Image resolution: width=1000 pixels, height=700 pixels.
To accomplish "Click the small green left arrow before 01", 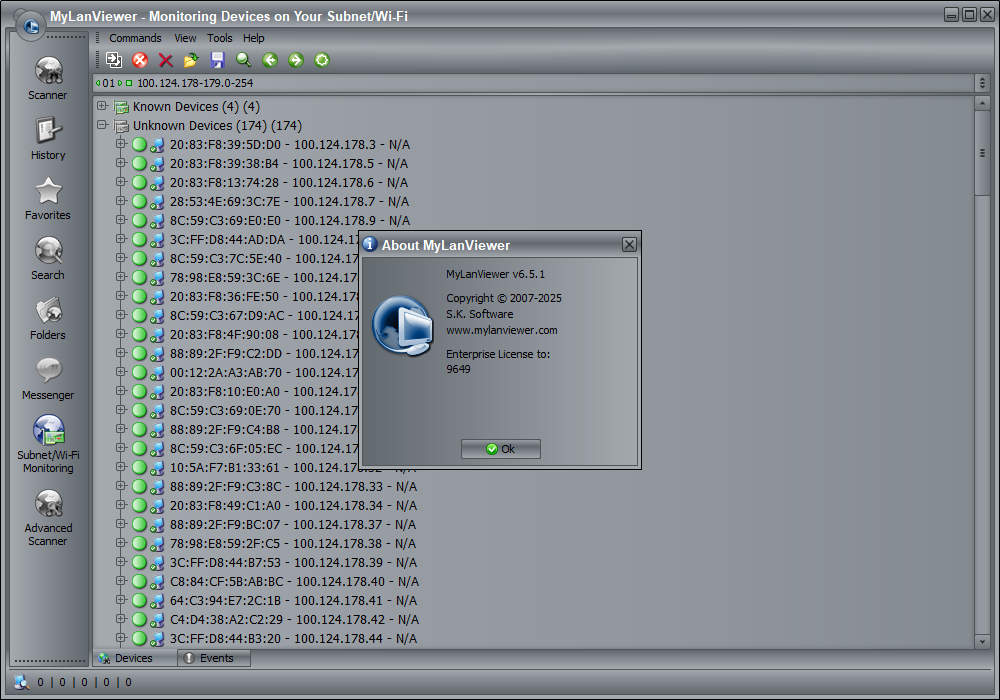I will click(x=98, y=83).
